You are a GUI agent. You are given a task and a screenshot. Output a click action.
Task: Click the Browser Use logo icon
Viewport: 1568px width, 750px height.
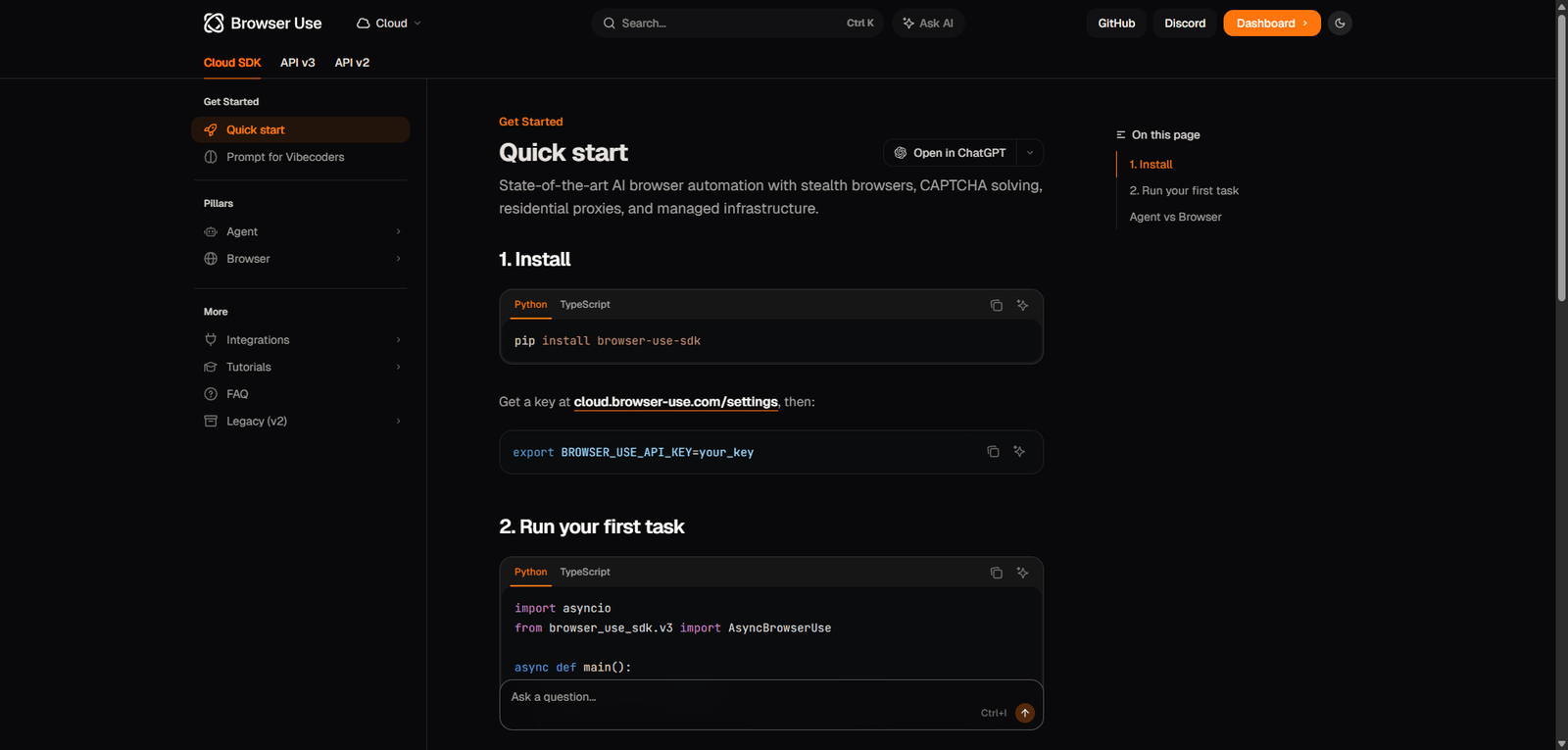(214, 23)
